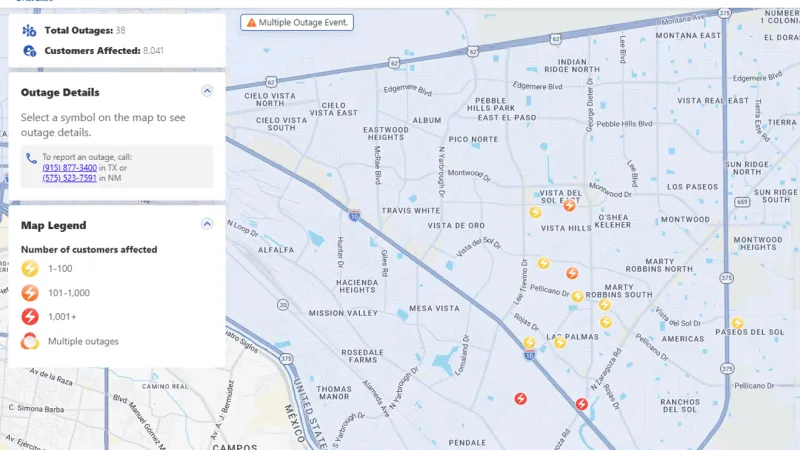Click the Customers Affected icon
The width and height of the screenshot is (800, 450).
click(x=30, y=51)
